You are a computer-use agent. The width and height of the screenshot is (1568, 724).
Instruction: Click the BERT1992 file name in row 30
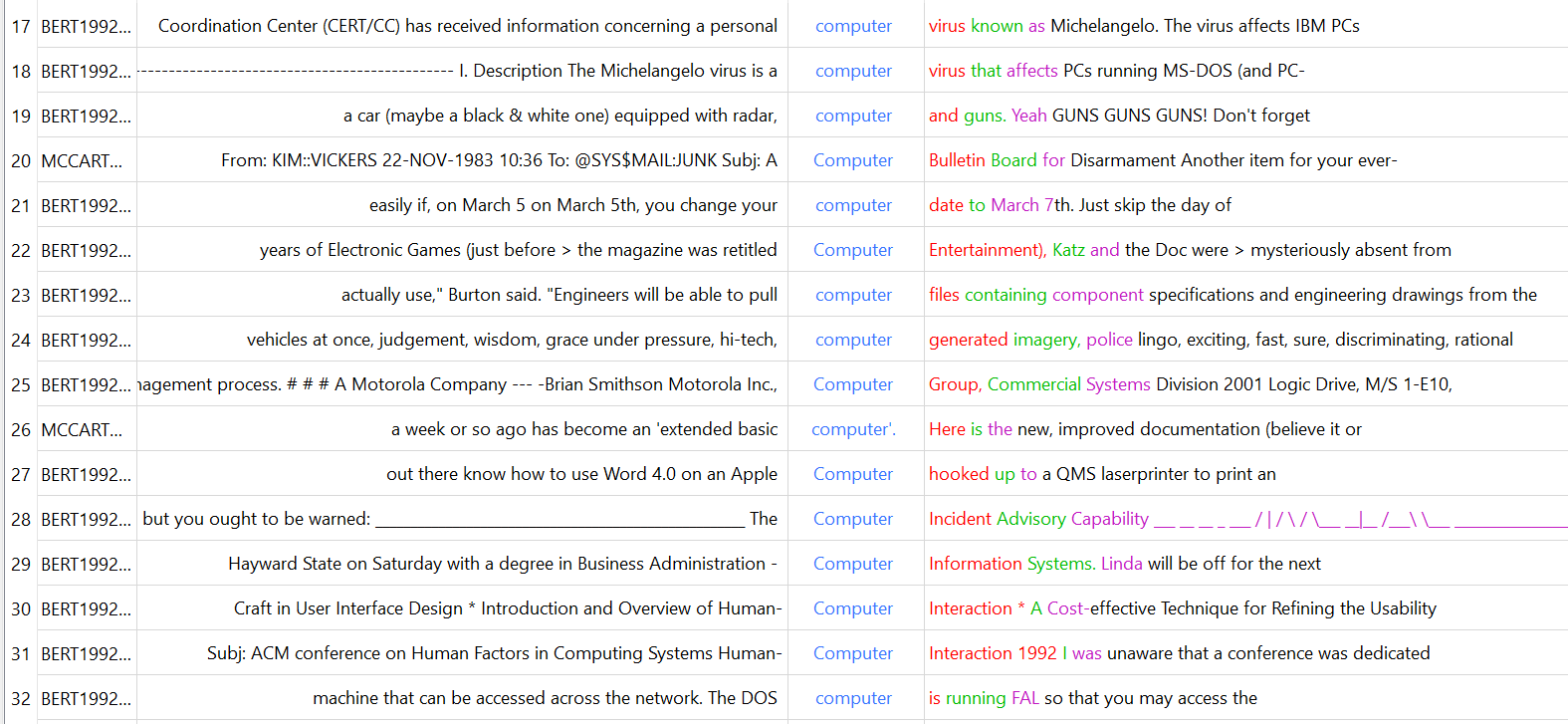[x=86, y=608]
